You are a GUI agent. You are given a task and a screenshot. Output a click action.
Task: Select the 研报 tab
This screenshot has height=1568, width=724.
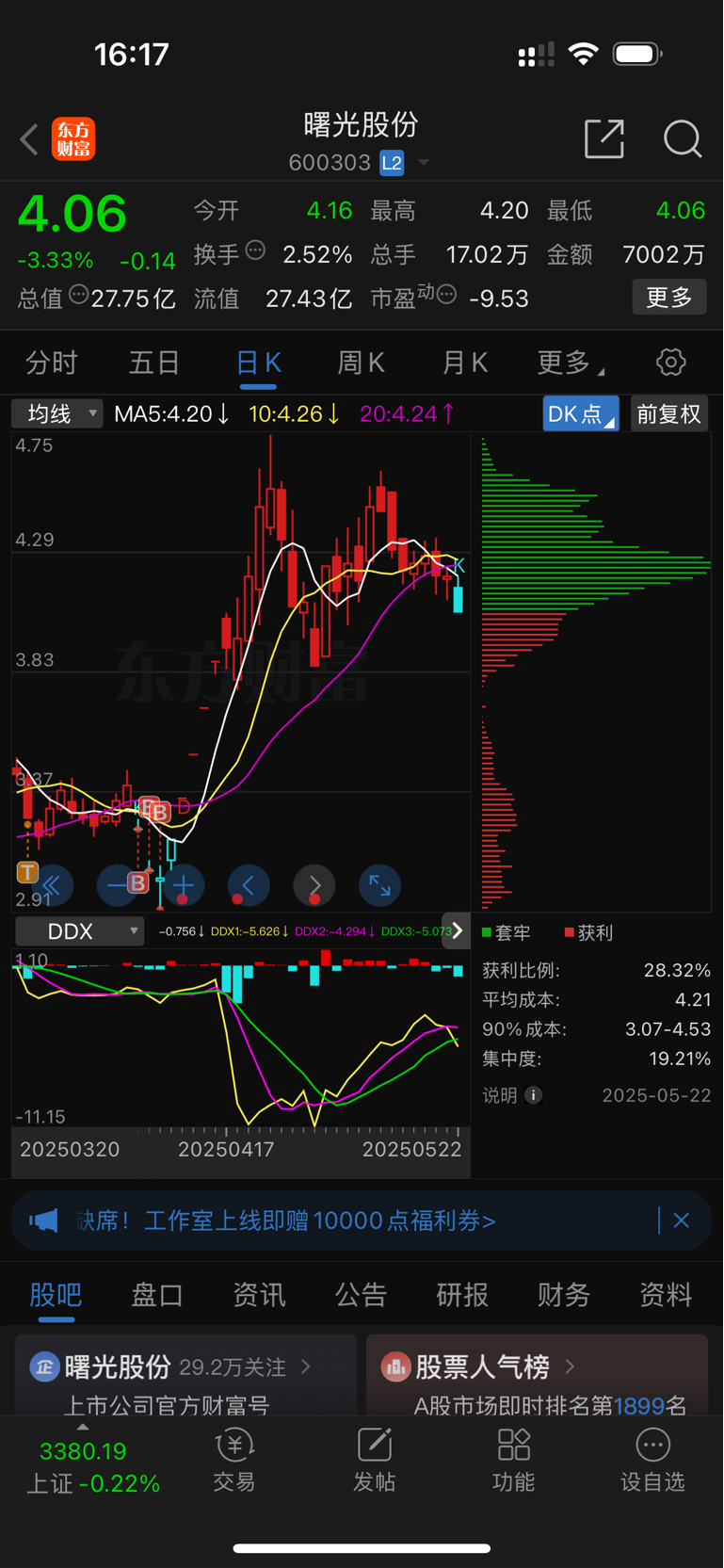pos(462,1296)
